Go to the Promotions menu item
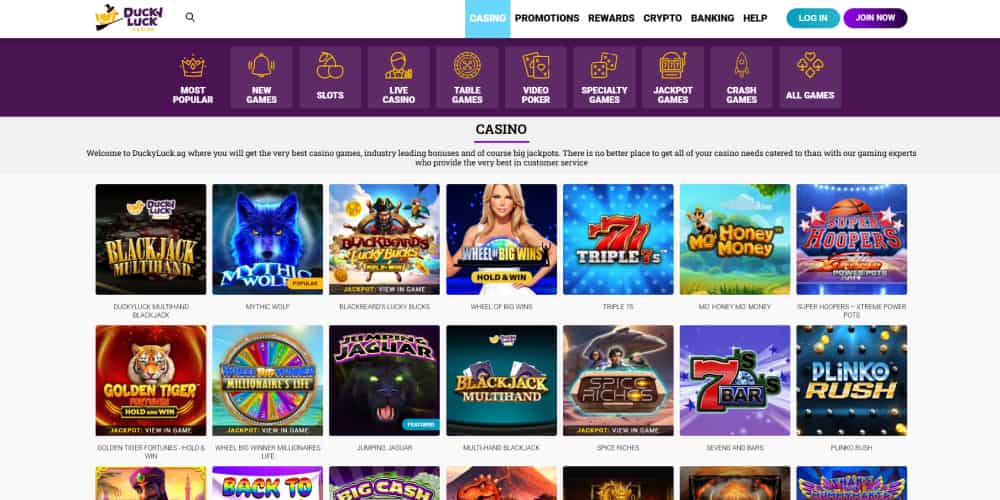Screen dimensions: 1000x500 tap(547, 18)
